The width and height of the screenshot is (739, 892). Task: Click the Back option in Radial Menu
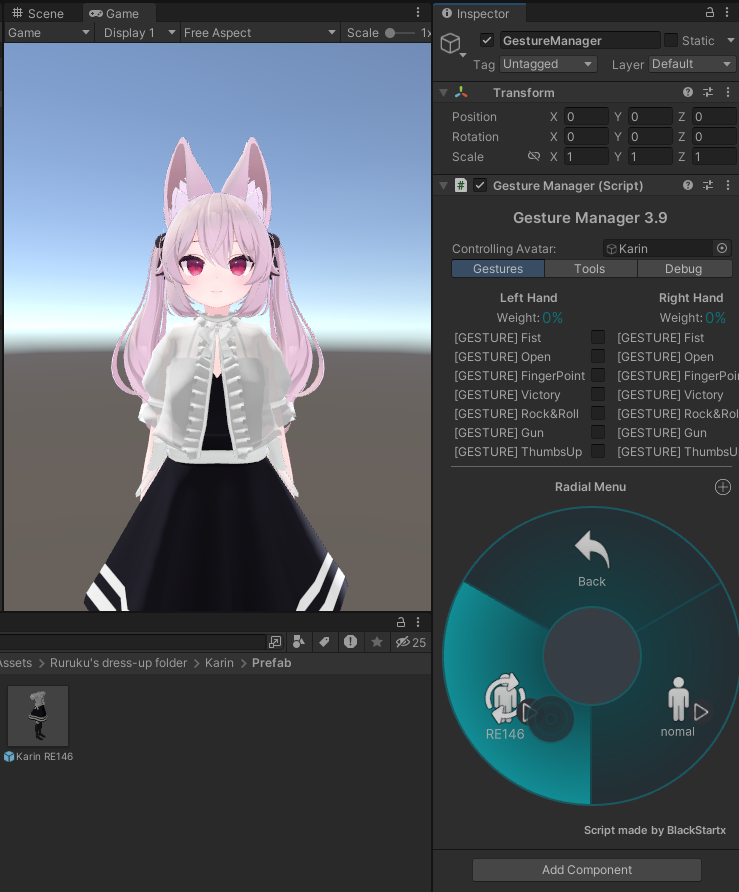592,560
